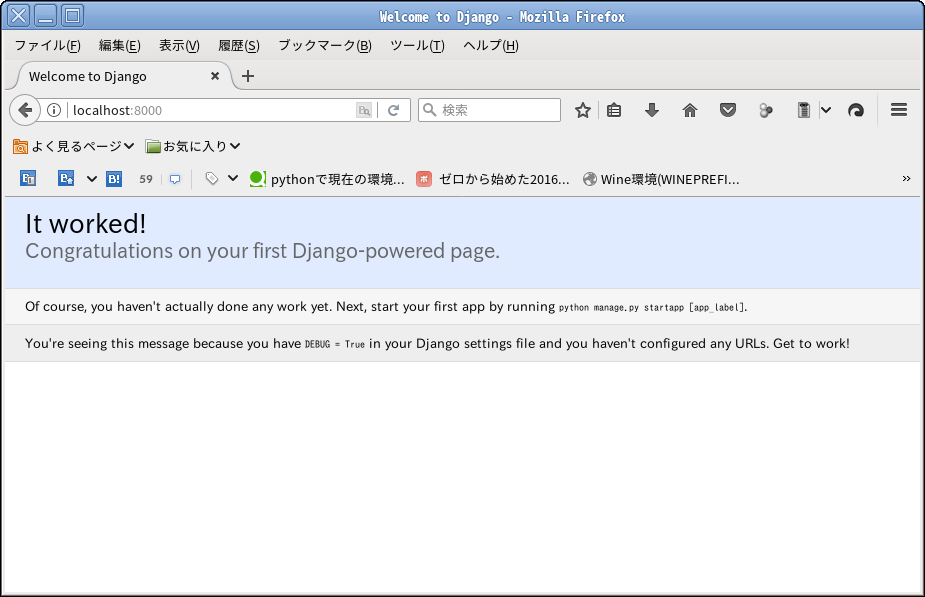This screenshot has width=925, height=597.
Task: Minimize the Firefox window
Action: [45, 15]
